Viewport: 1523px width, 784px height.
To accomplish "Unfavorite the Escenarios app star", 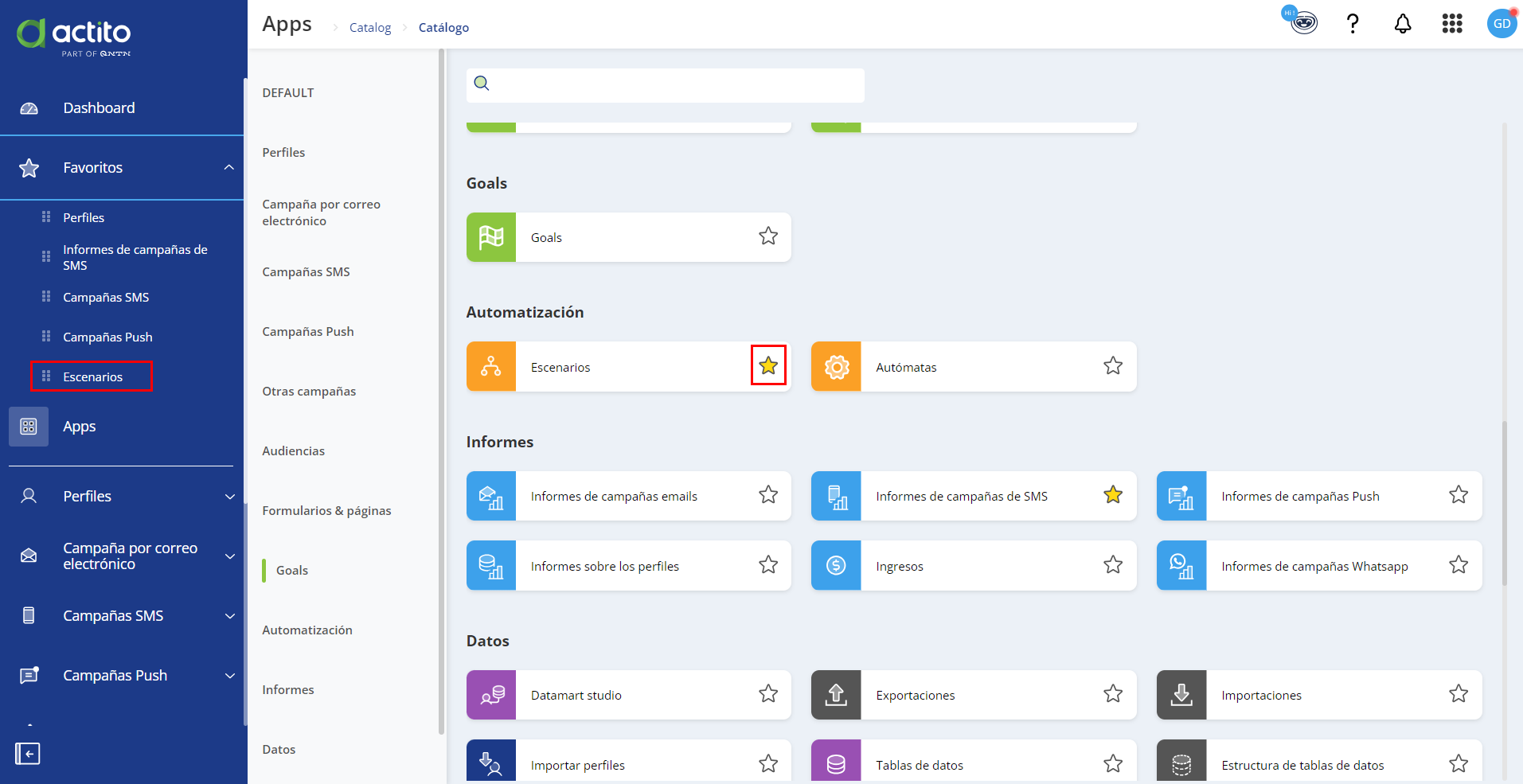I will 768,365.
